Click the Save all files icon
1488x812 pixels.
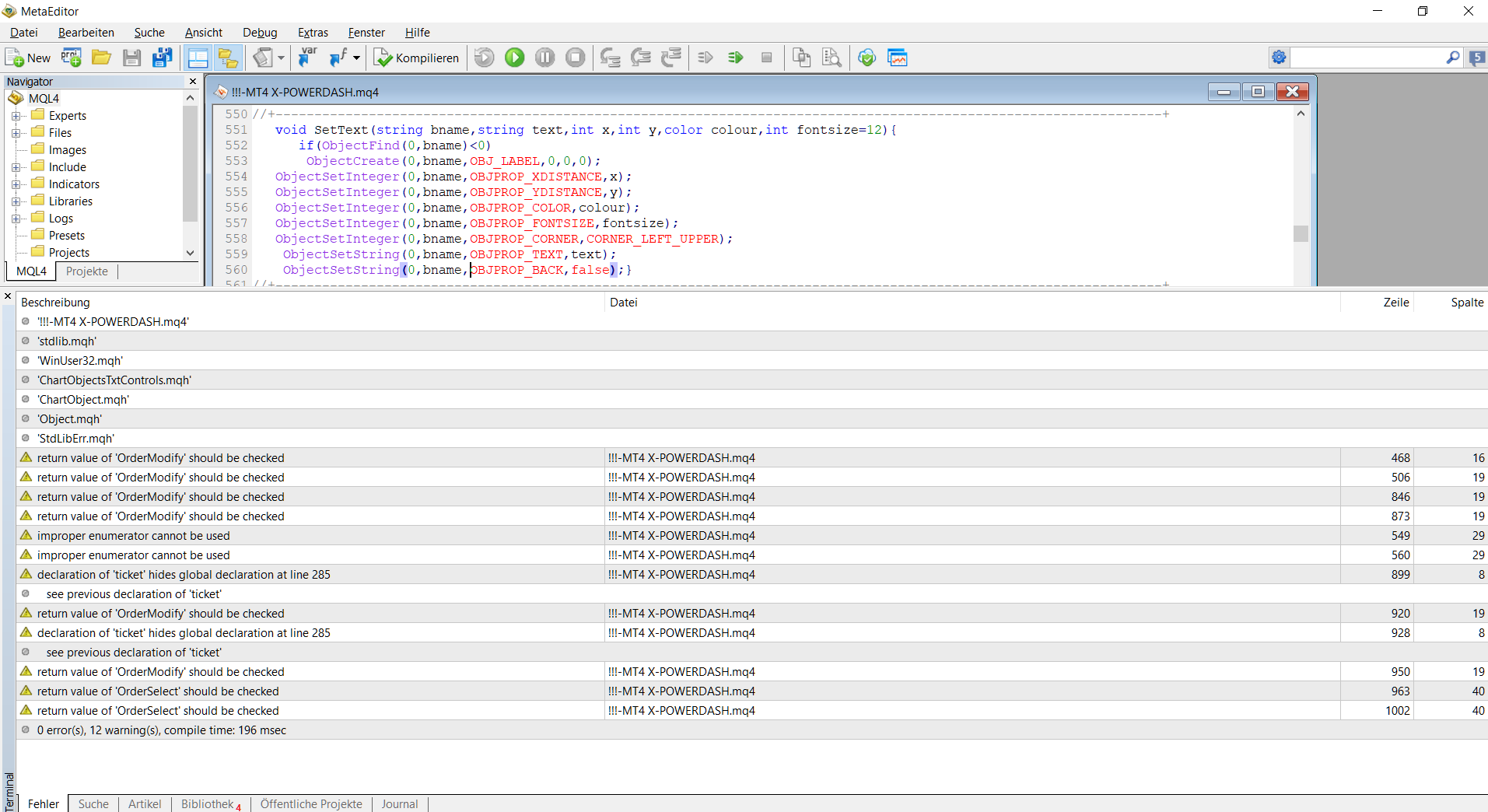163,58
